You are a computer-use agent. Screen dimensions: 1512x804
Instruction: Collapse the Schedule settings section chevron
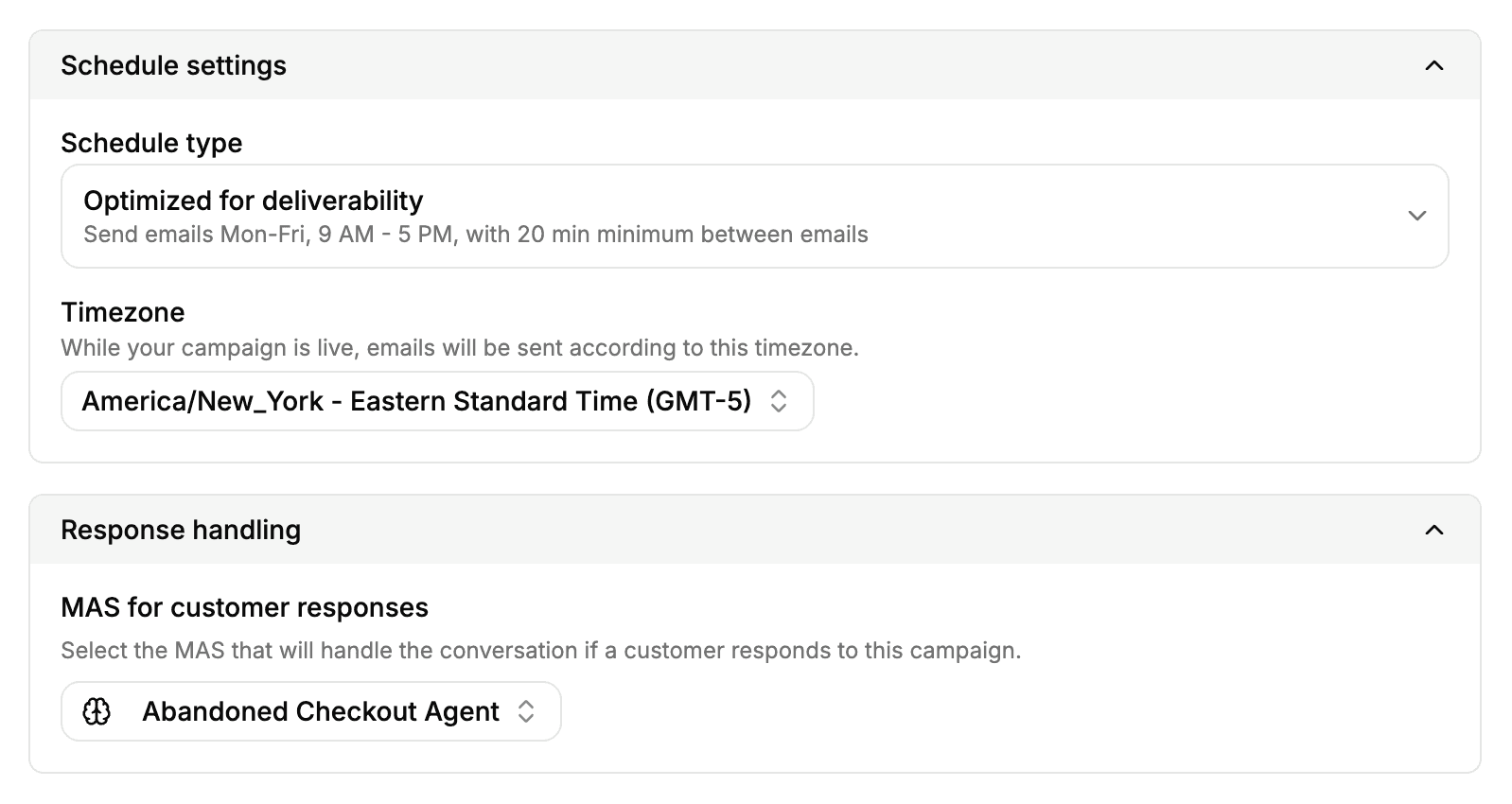click(1433, 65)
